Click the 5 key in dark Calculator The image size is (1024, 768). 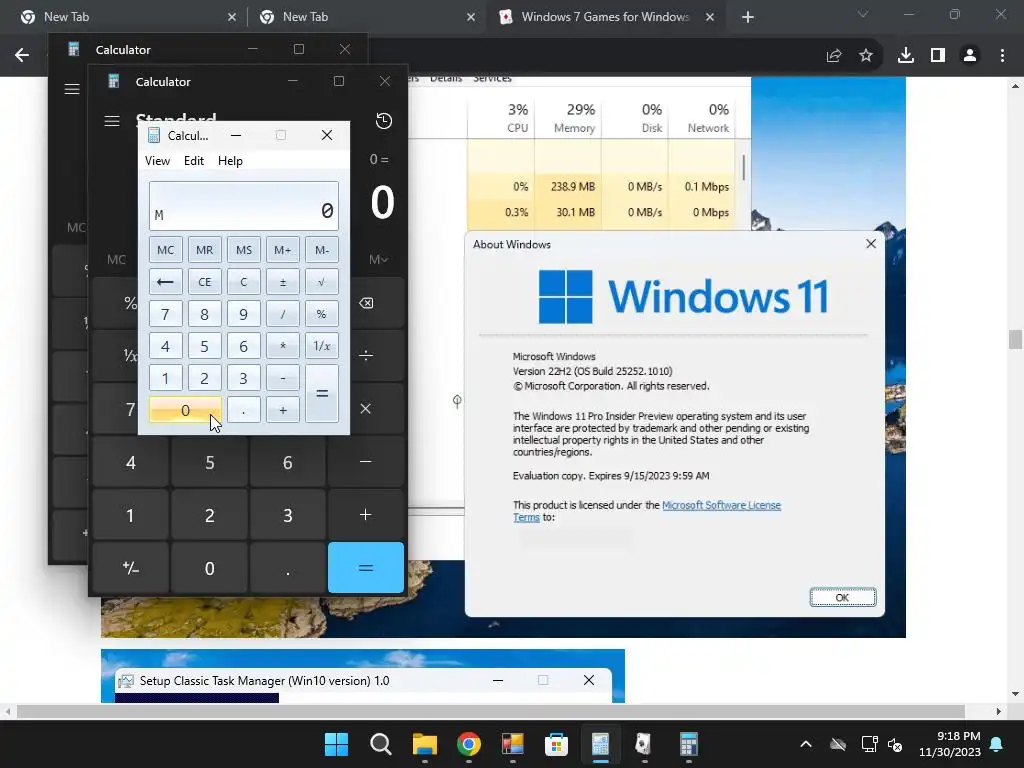(210, 462)
